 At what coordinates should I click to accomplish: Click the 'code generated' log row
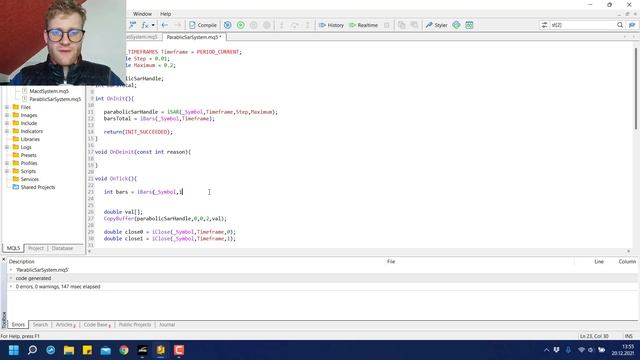pos(322,278)
